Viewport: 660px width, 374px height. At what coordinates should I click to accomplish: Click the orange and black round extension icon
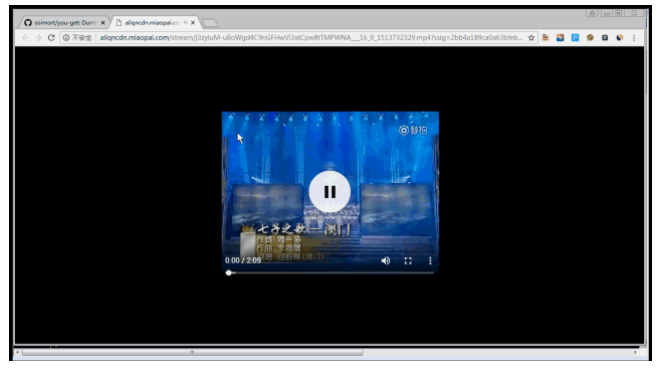click(620, 37)
